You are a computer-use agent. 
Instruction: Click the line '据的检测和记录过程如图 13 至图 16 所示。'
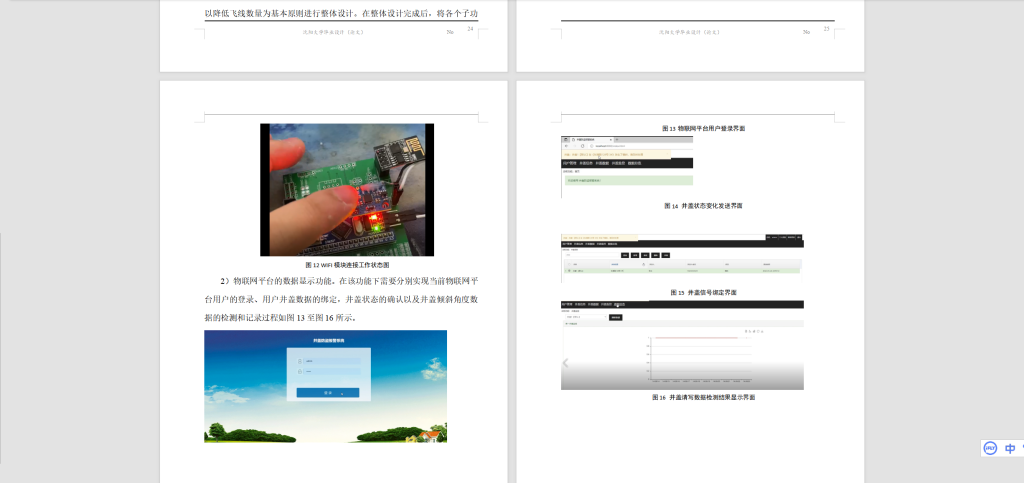pyautogui.click(x=280, y=318)
